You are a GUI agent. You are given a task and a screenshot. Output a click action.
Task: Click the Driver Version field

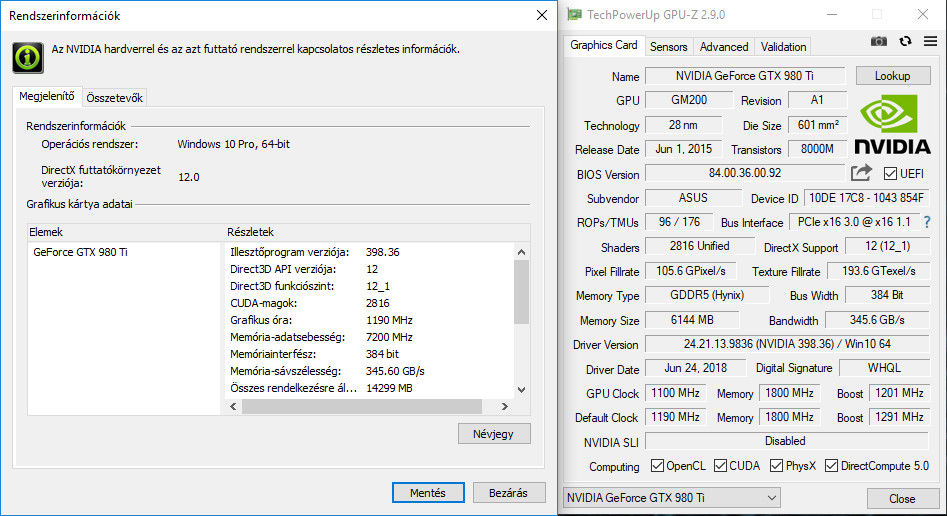[787, 344]
